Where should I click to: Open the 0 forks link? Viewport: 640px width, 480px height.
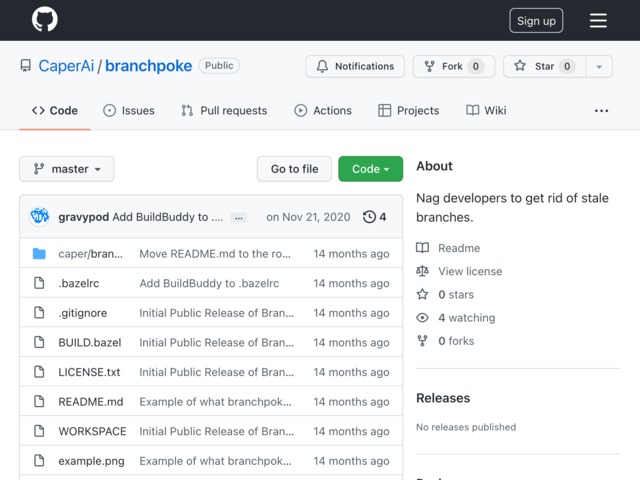(456, 341)
